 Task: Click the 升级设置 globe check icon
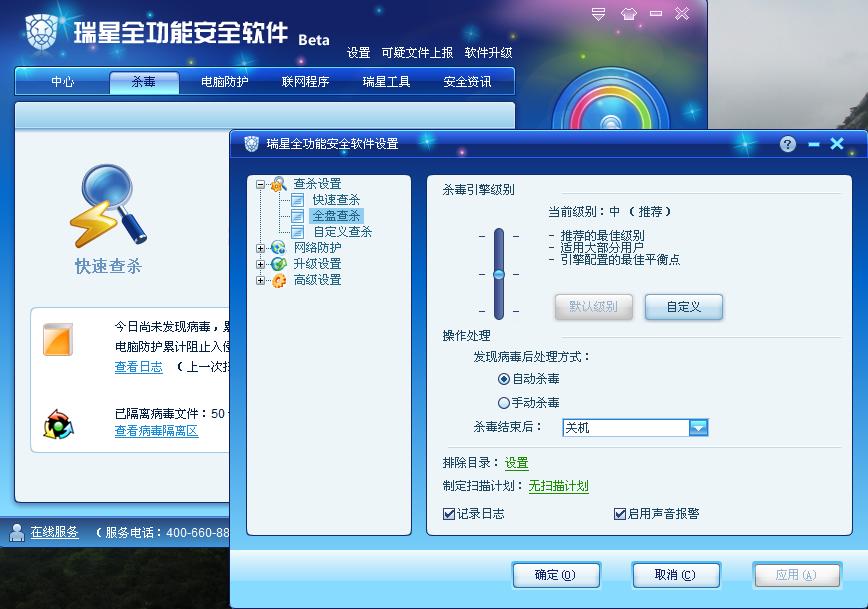tap(278, 264)
